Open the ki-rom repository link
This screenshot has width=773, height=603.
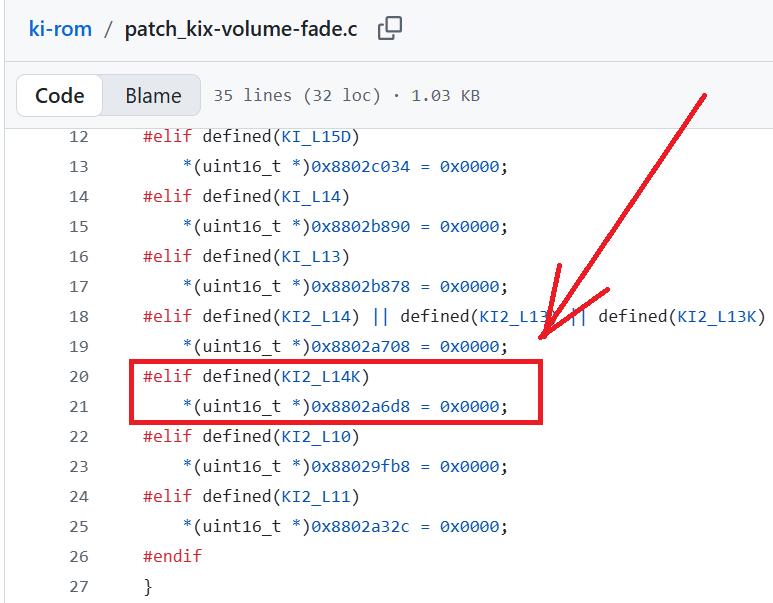click(60, 29)
